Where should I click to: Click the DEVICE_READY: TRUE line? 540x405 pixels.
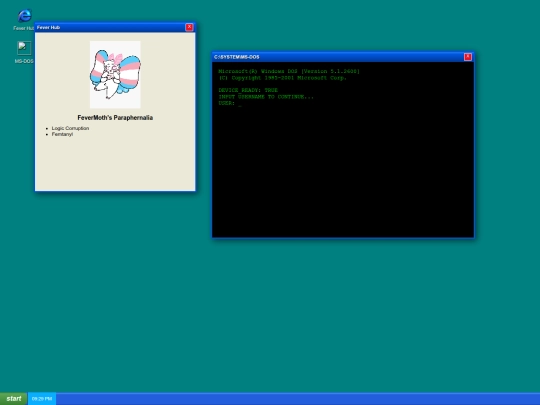[x=248, y=90]
